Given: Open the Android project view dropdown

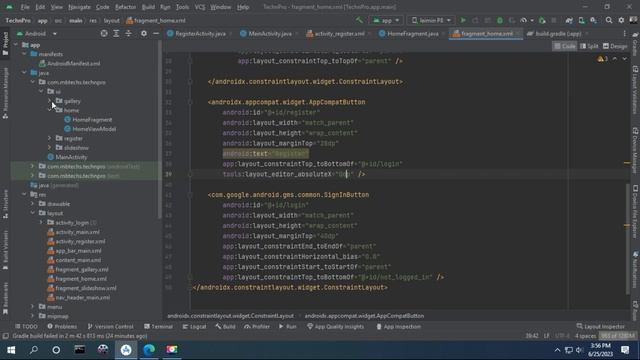Looking at the screenshot, I should point(36,33).
